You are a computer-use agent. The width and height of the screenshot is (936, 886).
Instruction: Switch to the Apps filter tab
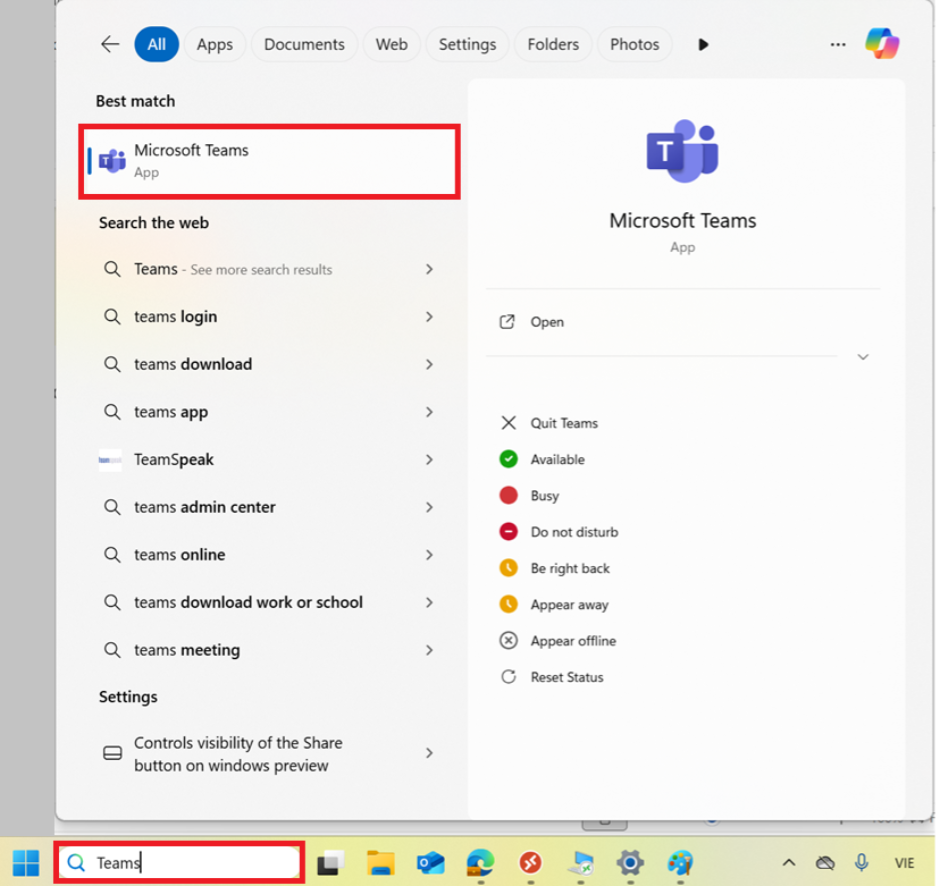(215, 44)
